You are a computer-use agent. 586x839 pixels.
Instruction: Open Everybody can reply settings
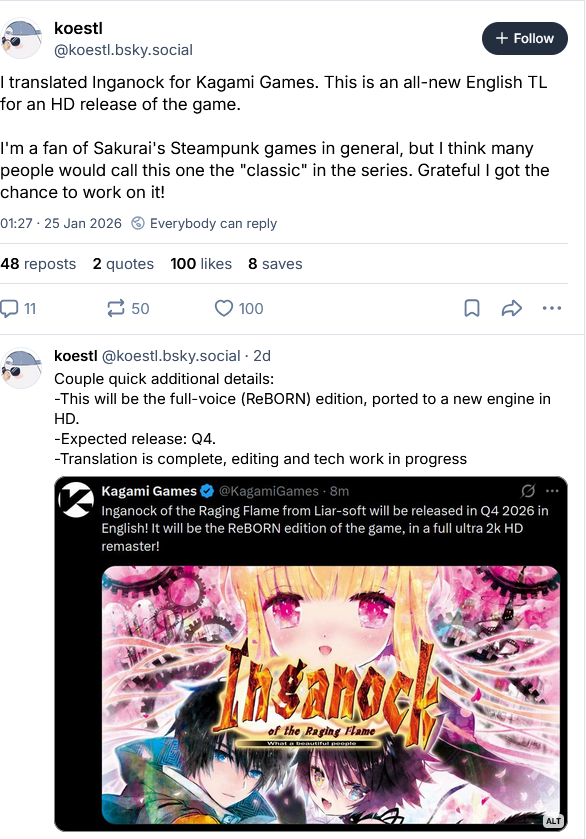coord(204,223)
